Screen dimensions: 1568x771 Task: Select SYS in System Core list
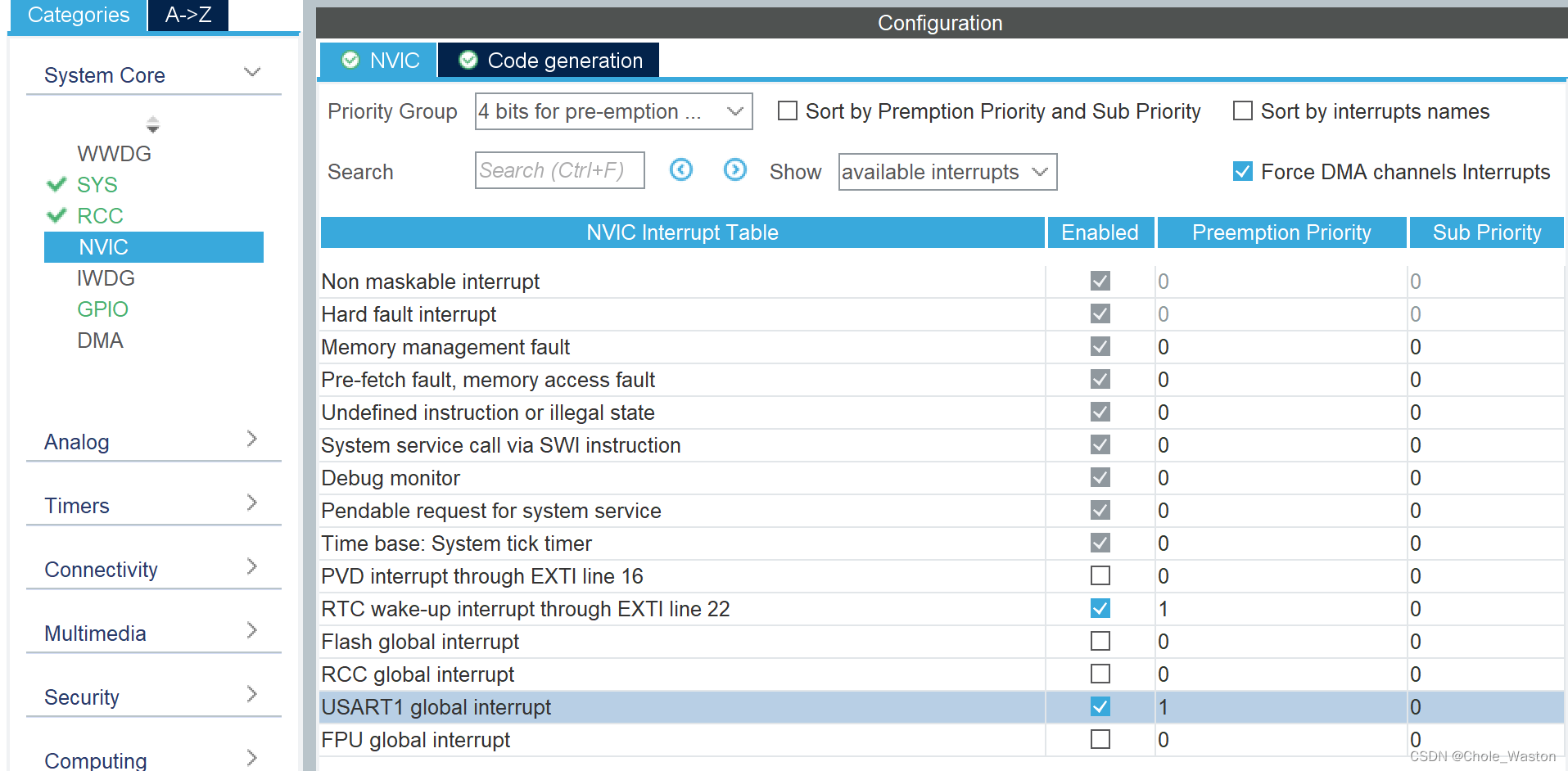[x=97, y=184]
